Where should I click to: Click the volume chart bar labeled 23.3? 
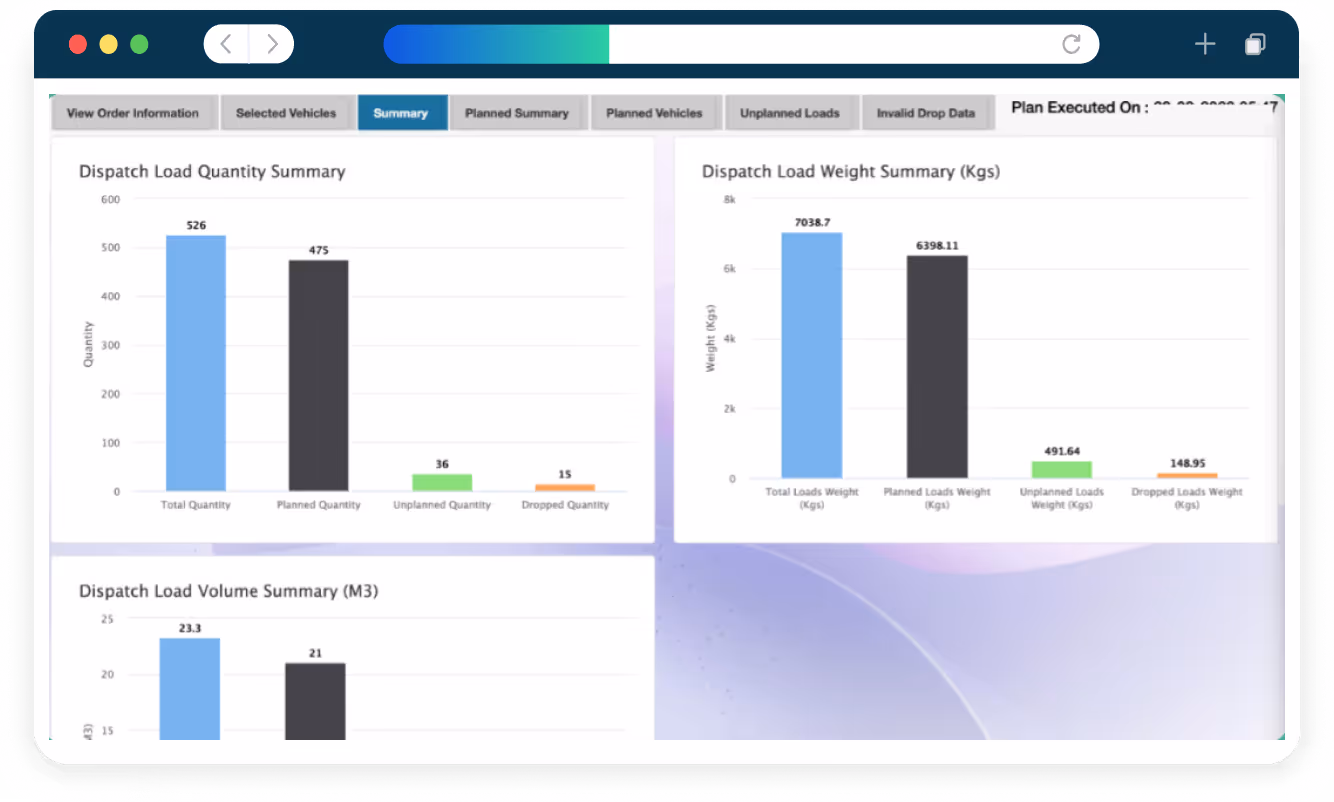tap(190, 689)
